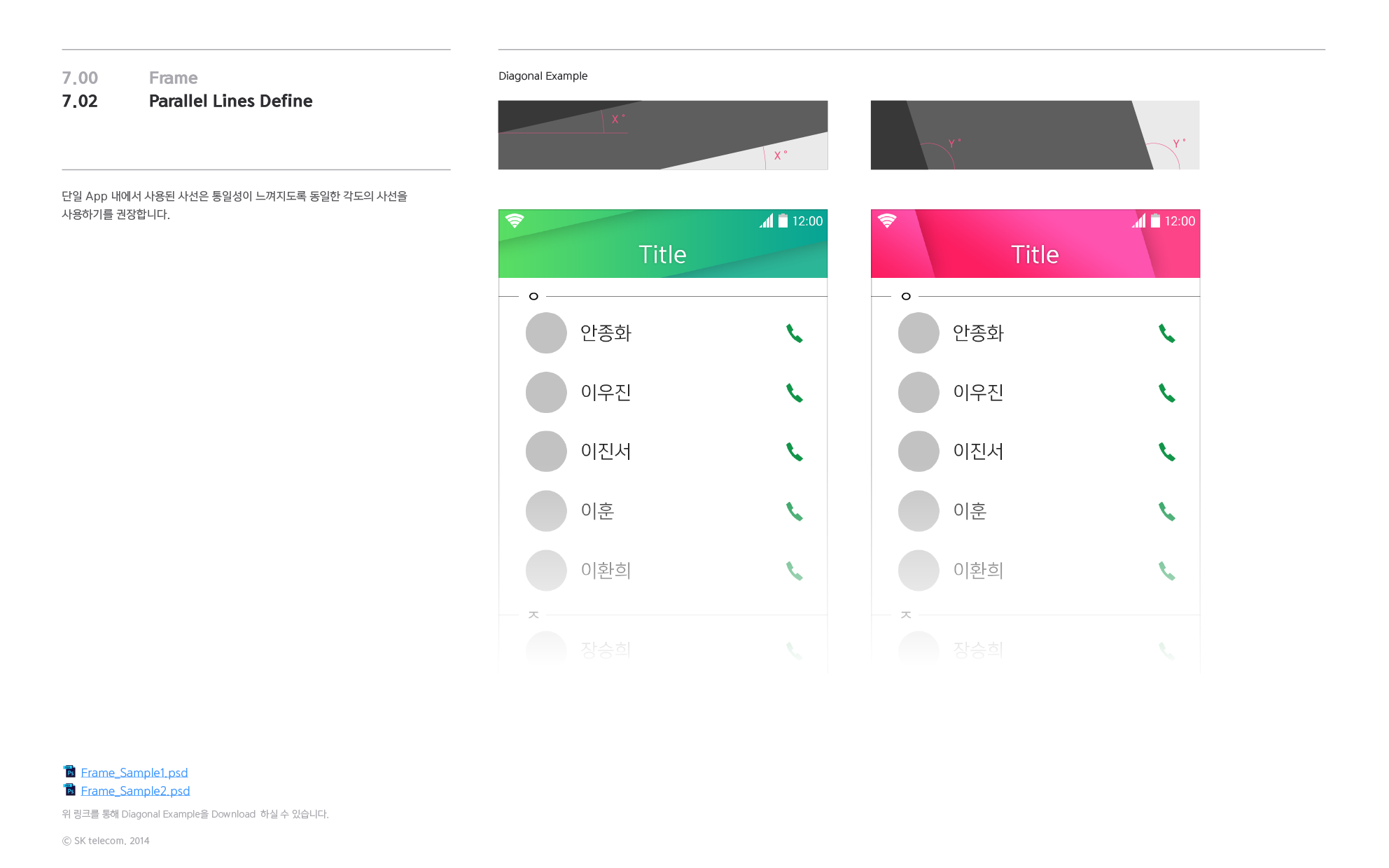1389x868 pixels.
Task: Click the green Title header bar
Action: pyautogui.click(x=663, y=244)
